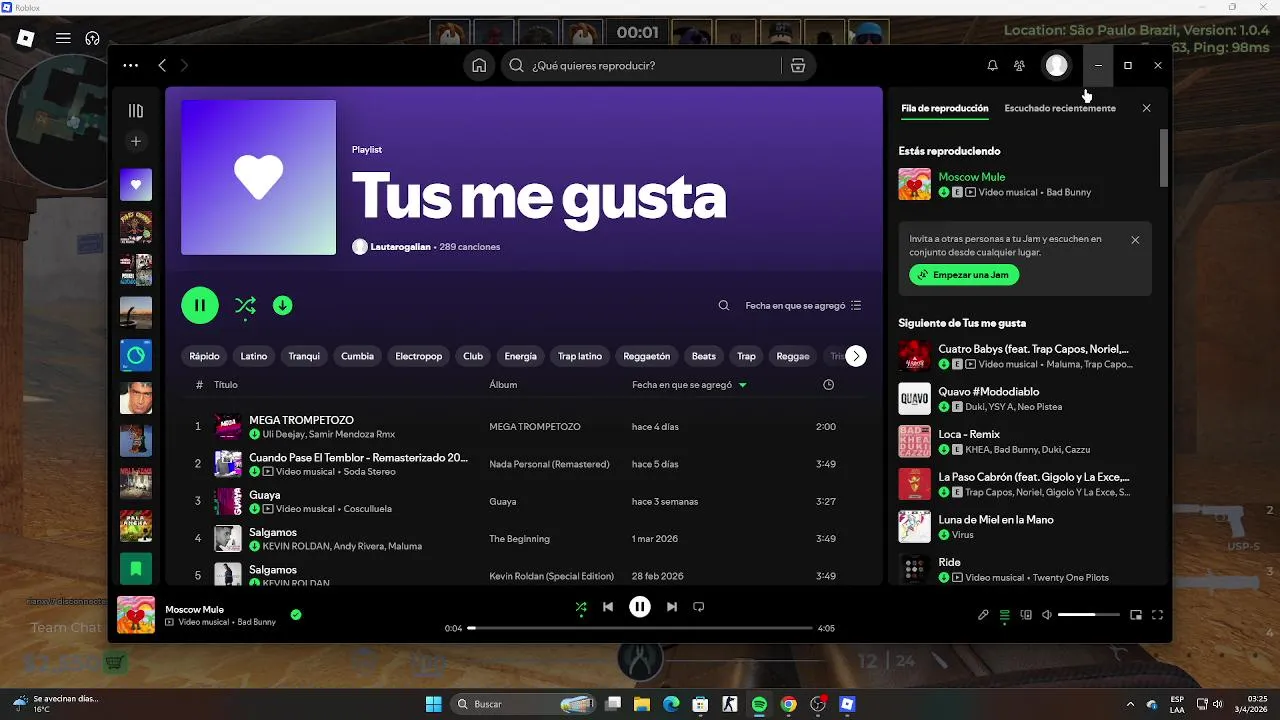
Task: Open the friend activity icon
Action: [x=1019, y=65]
